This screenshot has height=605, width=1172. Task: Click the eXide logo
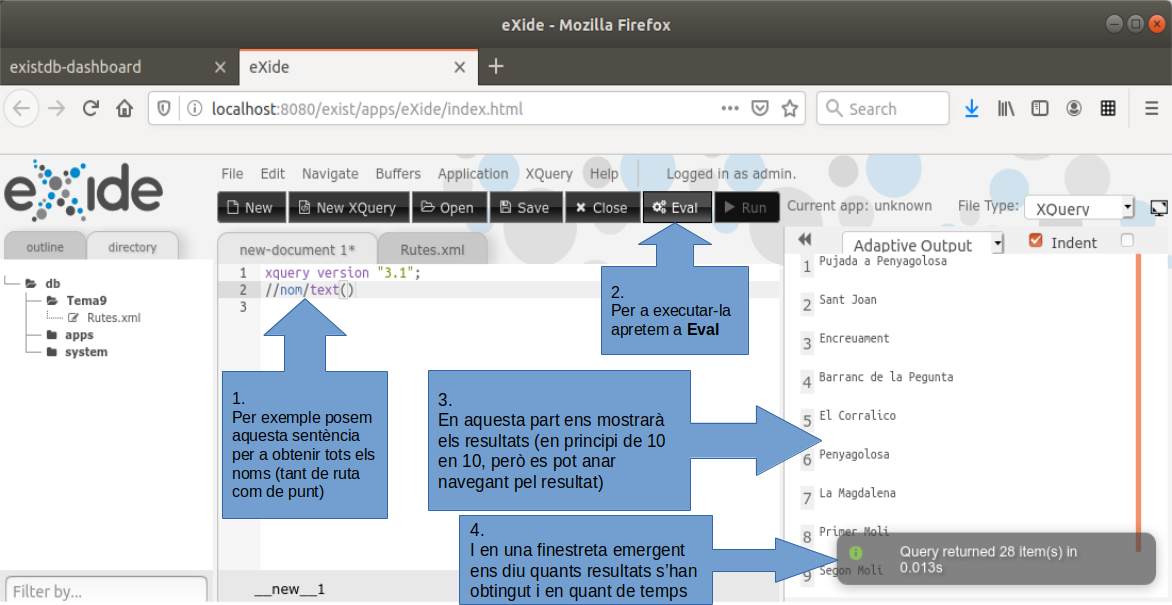point(84,190)
